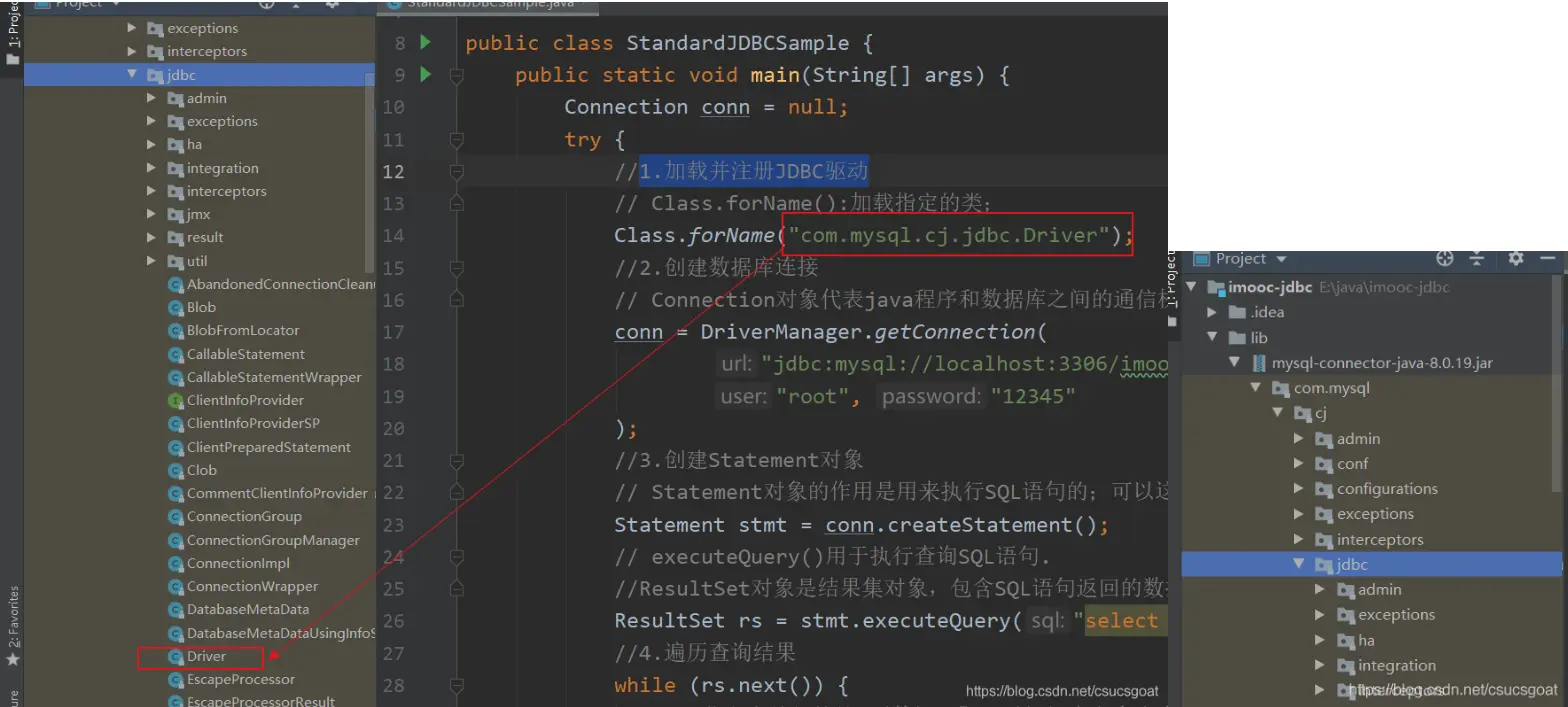Viewport: 1568px width, 707px height.
Task: Click the ConnectionGroup class icon
Action: coord(176,516)
